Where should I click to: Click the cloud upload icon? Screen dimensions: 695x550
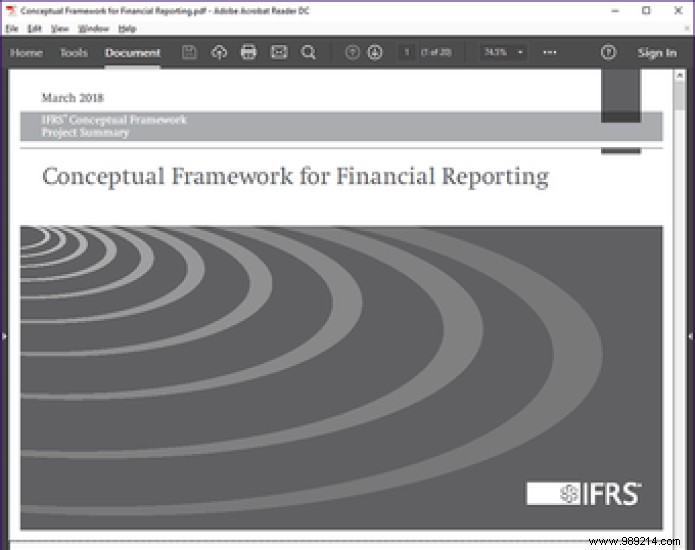[219, 52]
